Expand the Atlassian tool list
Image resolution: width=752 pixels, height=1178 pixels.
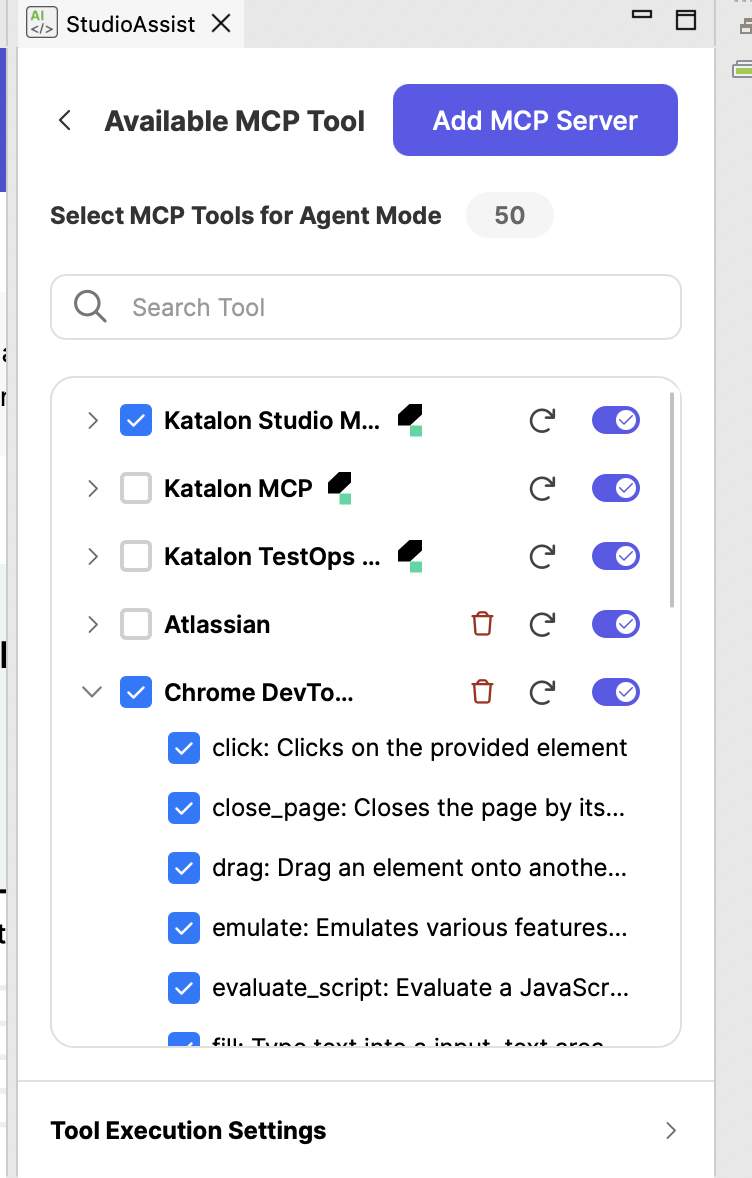click(x=92, y=624)
